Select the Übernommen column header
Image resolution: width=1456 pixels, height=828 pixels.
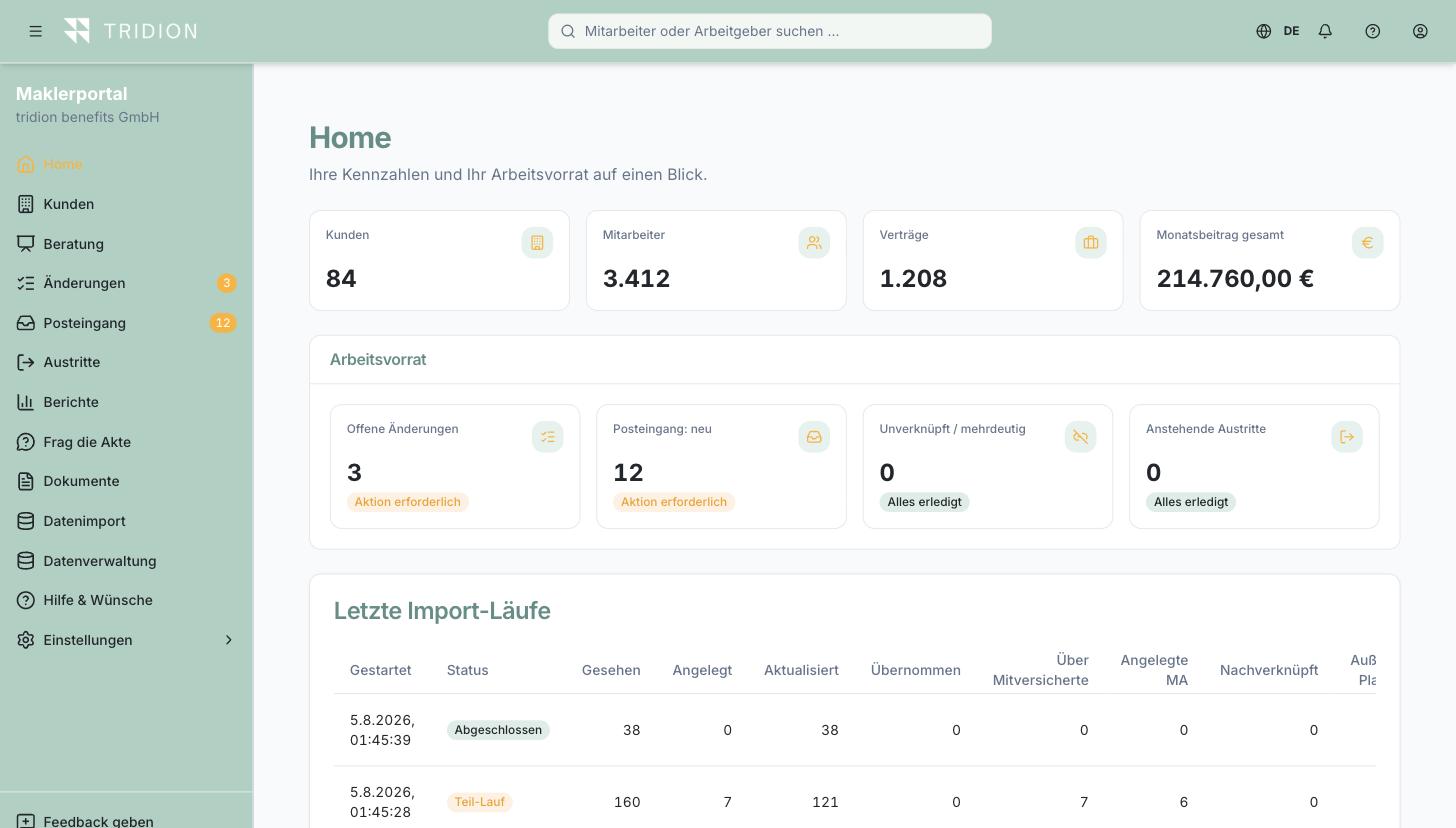[x=916, y=670]
